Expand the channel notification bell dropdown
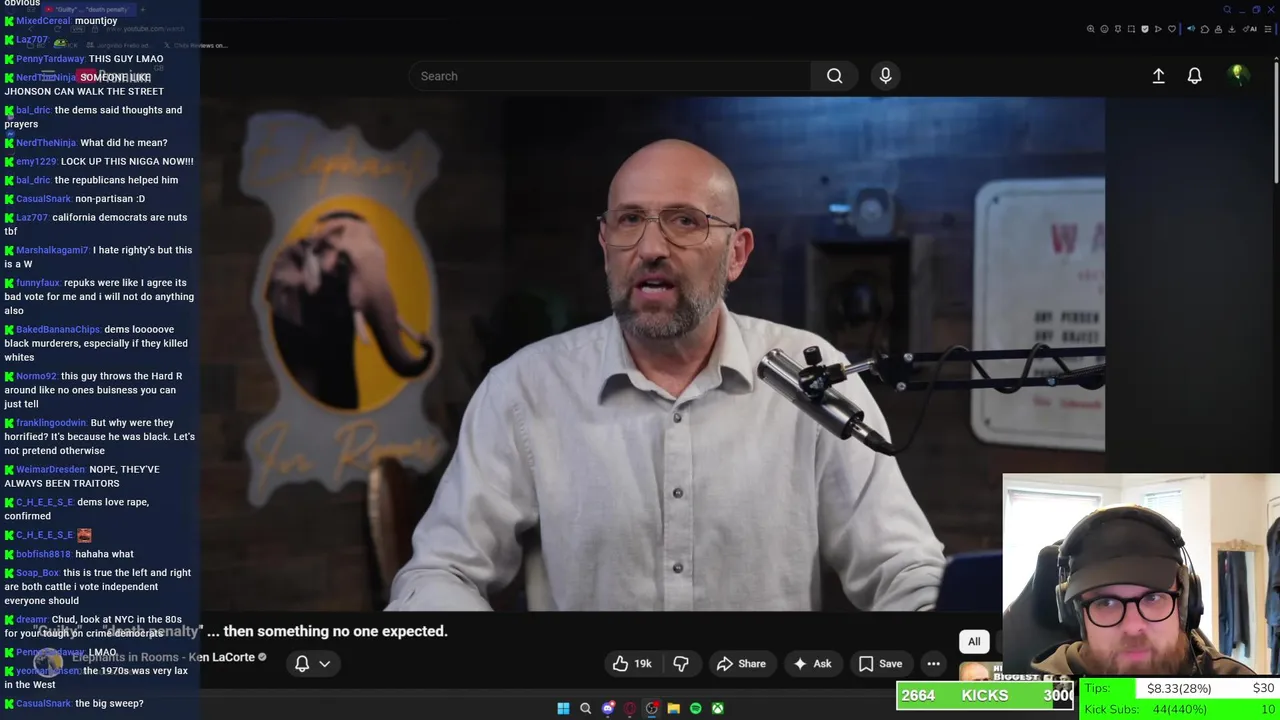The height and width of the screenshot is (720, 1280). coord(312,663)
